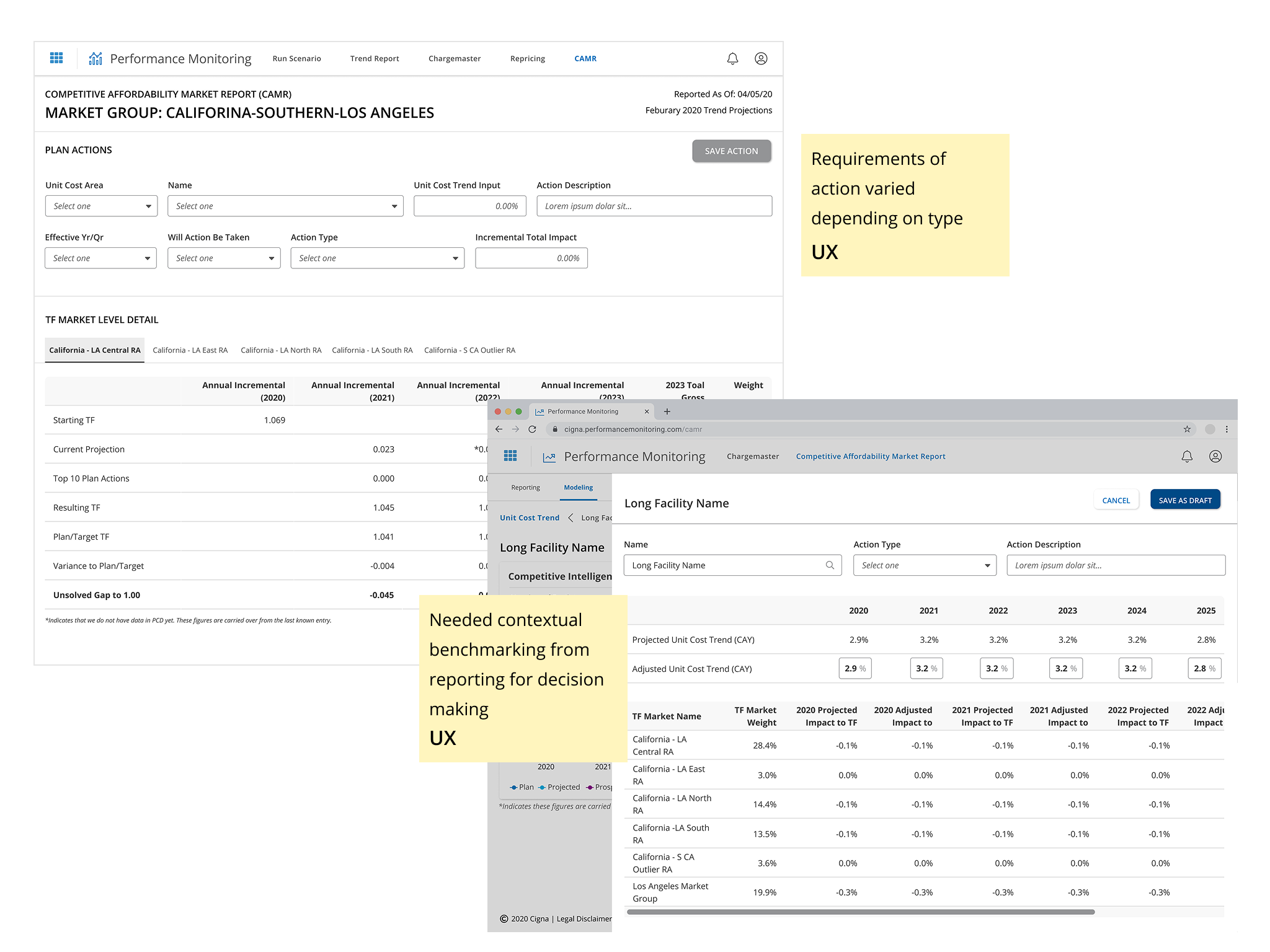Viewport: 1270px width, 952px height.
Task: Open Will Action Be Taken dropdown
Action: pos(224,258)
